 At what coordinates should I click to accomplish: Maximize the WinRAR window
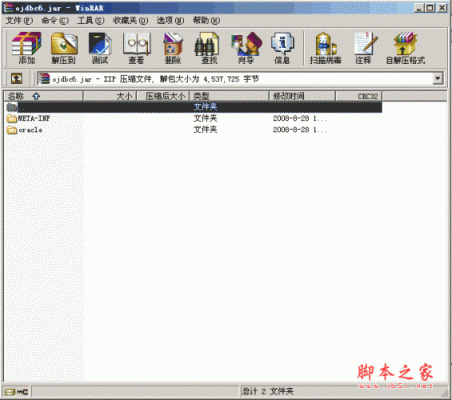click(430, 8)
